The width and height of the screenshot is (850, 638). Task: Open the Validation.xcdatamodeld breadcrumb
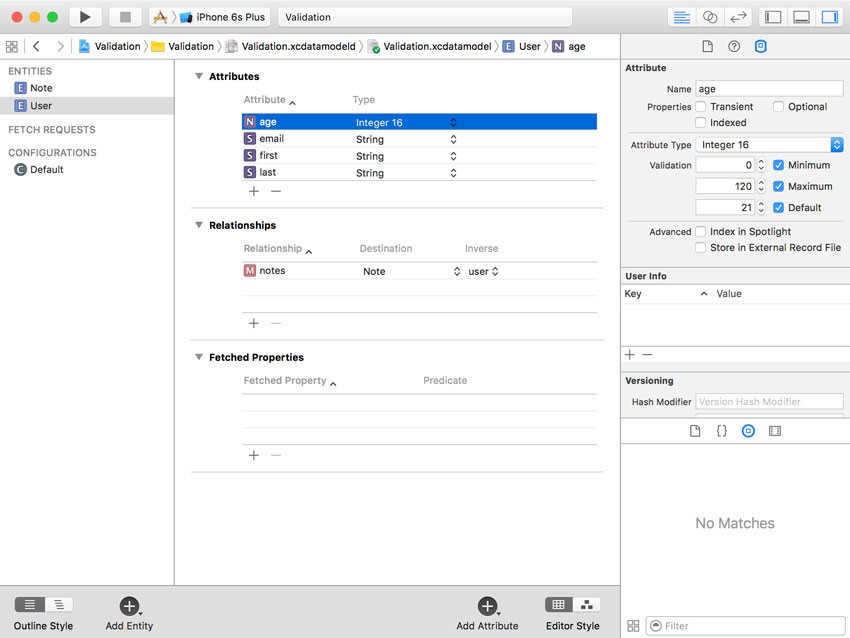pyautogui.click(x=291, y=47)
